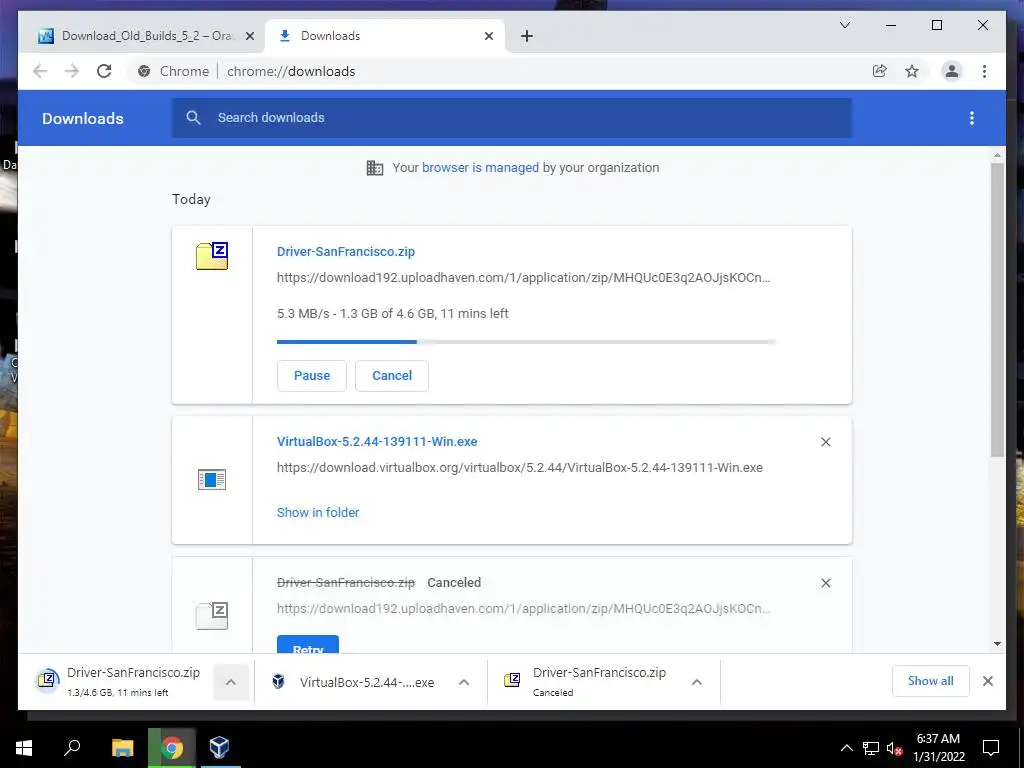Open Chrome's three-dot main menu

(x=984, y=71)
